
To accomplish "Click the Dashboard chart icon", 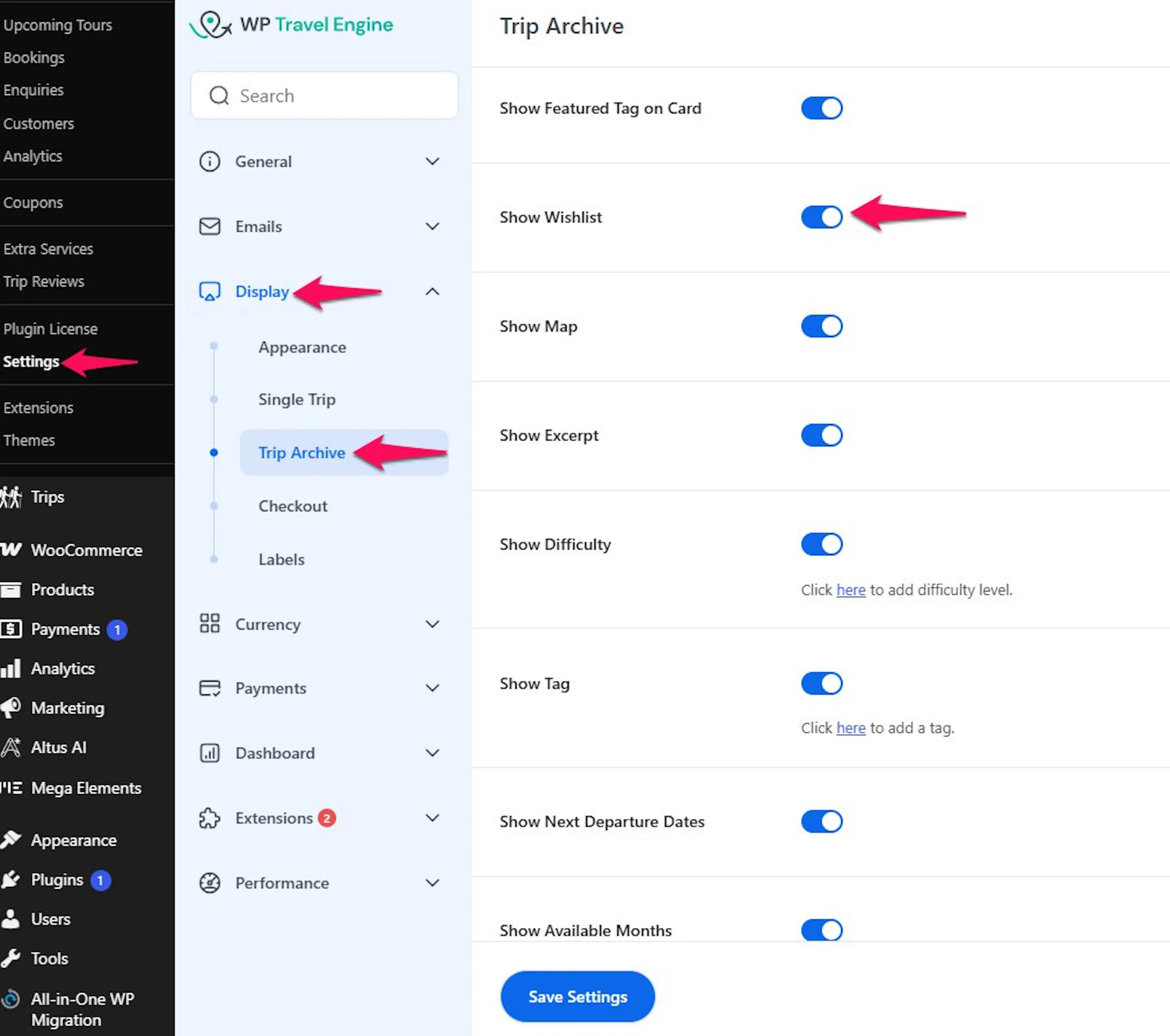I will click(210, 753).
